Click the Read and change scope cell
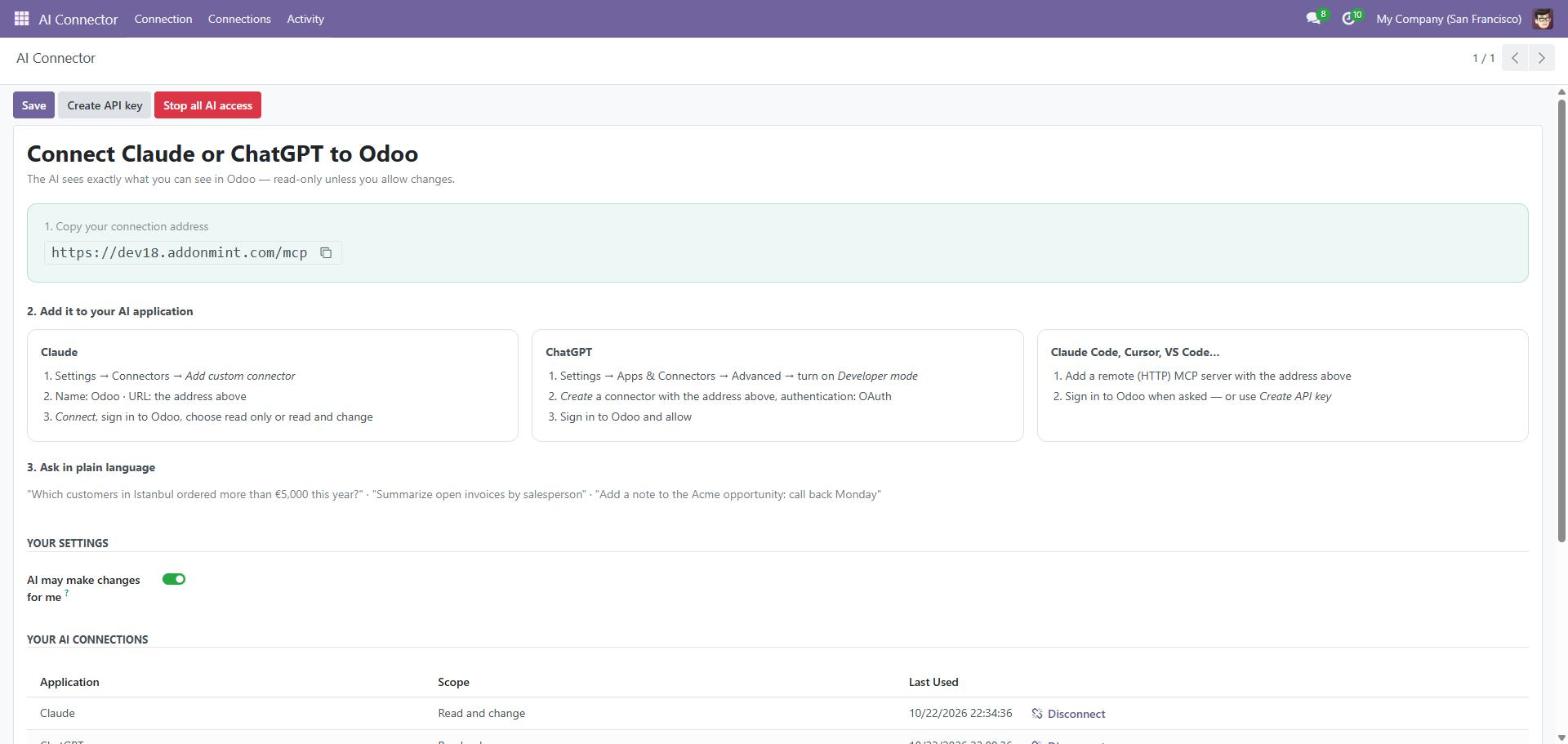This screenshot has height=744, width=1568. pyautogui.click(x=481, y=714)
